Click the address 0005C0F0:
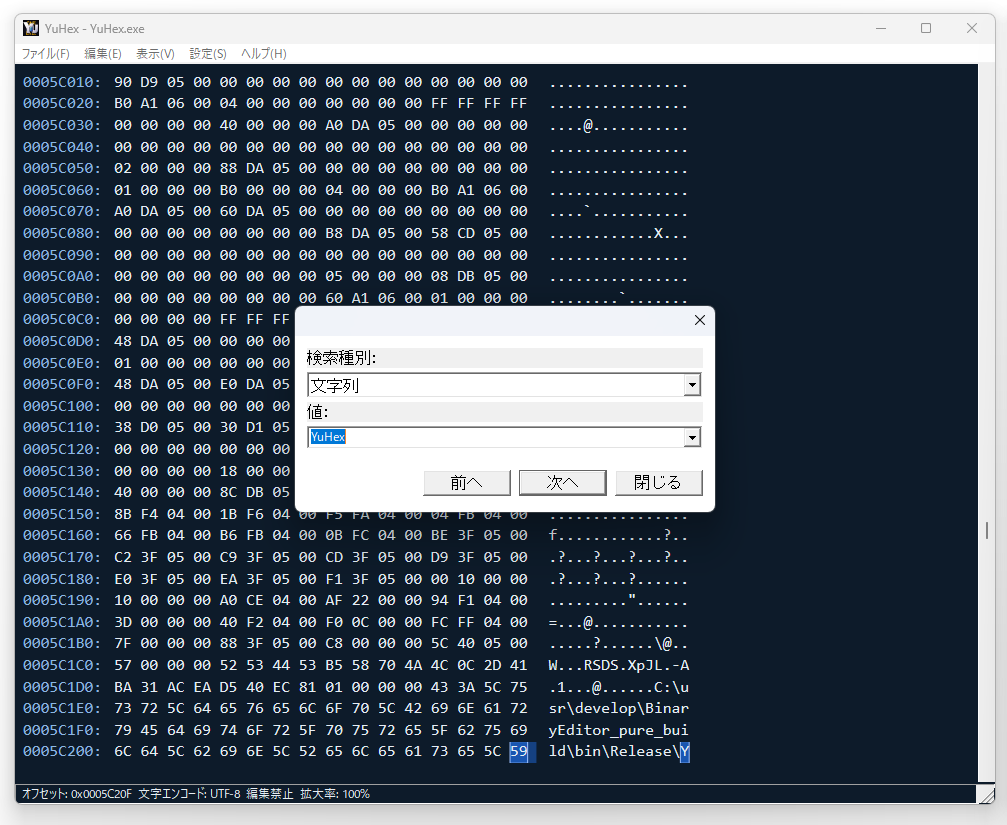The image size is (1007, 825). pos(62,385)
